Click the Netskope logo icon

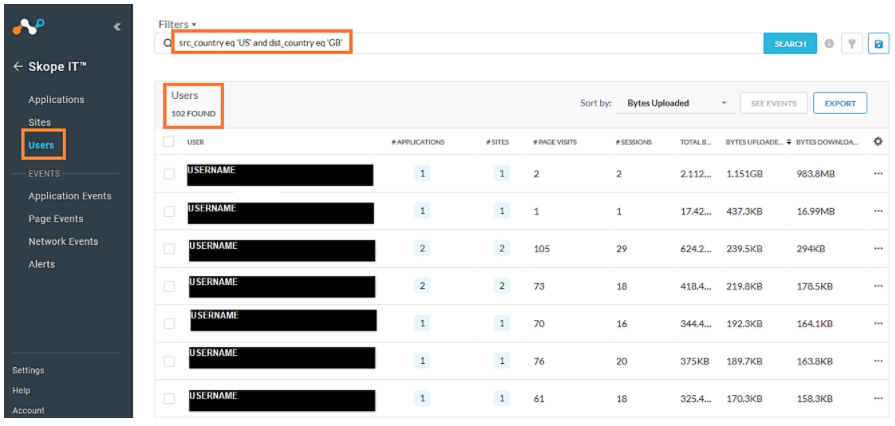click(29, 26)
